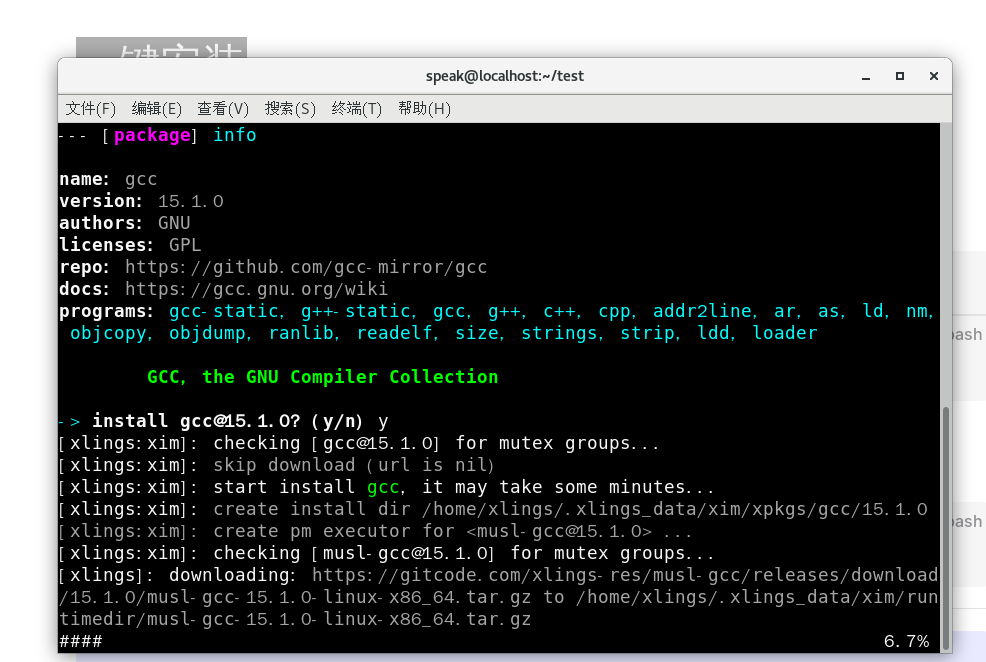Open the 帮助(H) menu

point(424,109)
